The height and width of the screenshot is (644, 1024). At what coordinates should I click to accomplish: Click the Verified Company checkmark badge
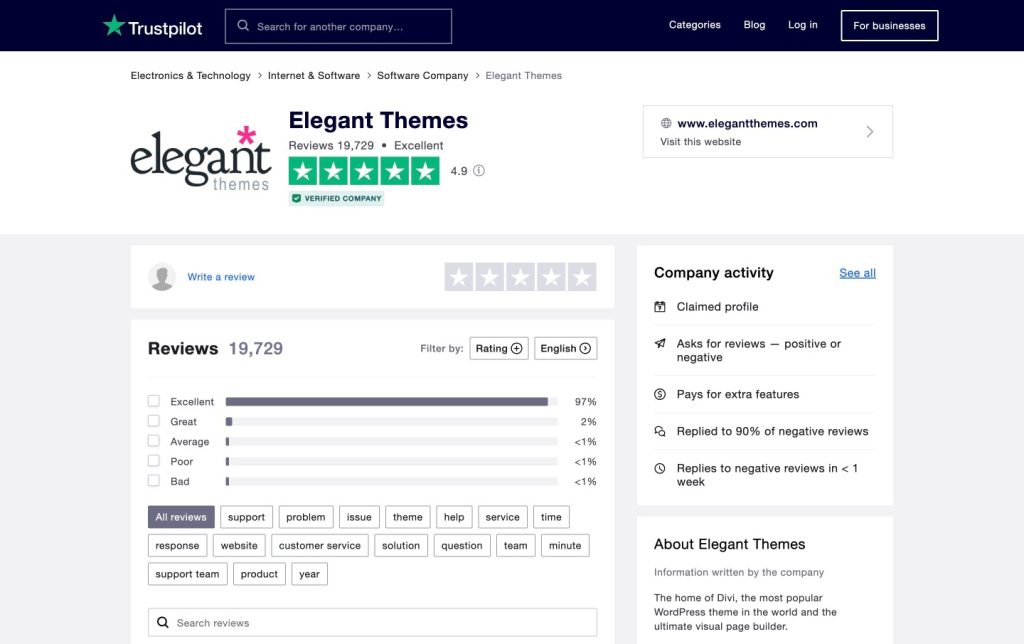(x=296, y=198)
